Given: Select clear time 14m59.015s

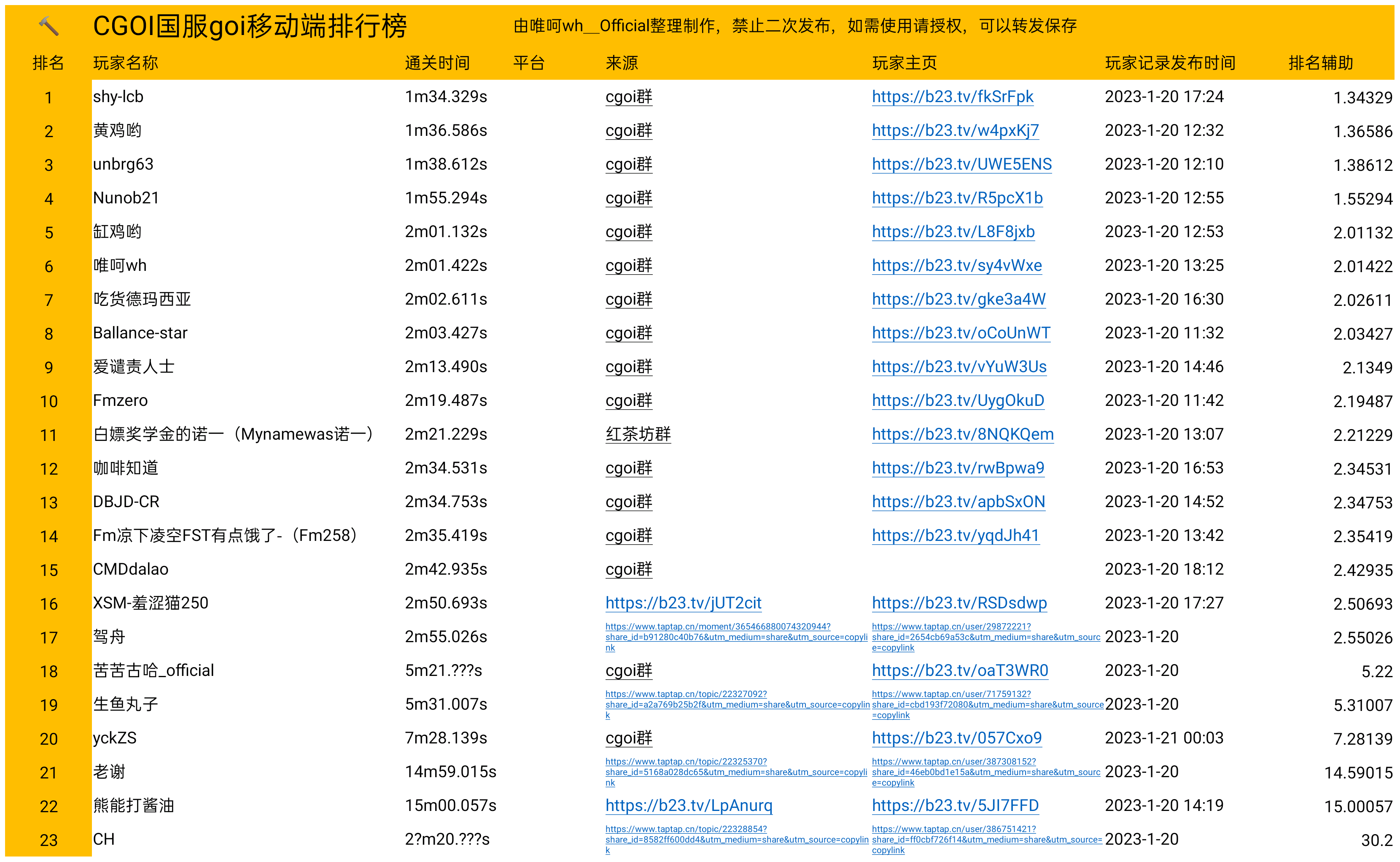Looking at the screenshot, I should click(450, 771).
